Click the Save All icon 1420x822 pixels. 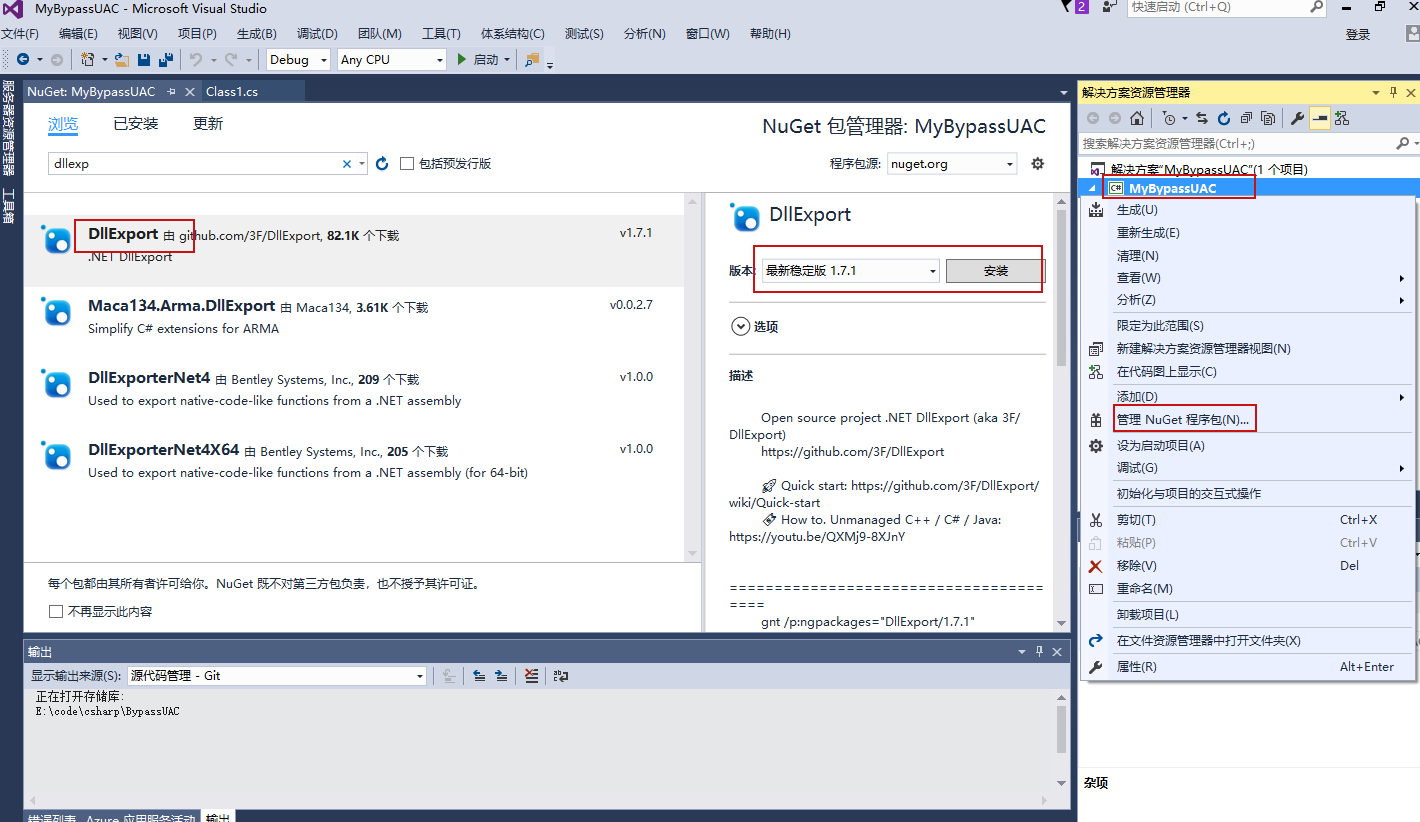pos(166,60)
